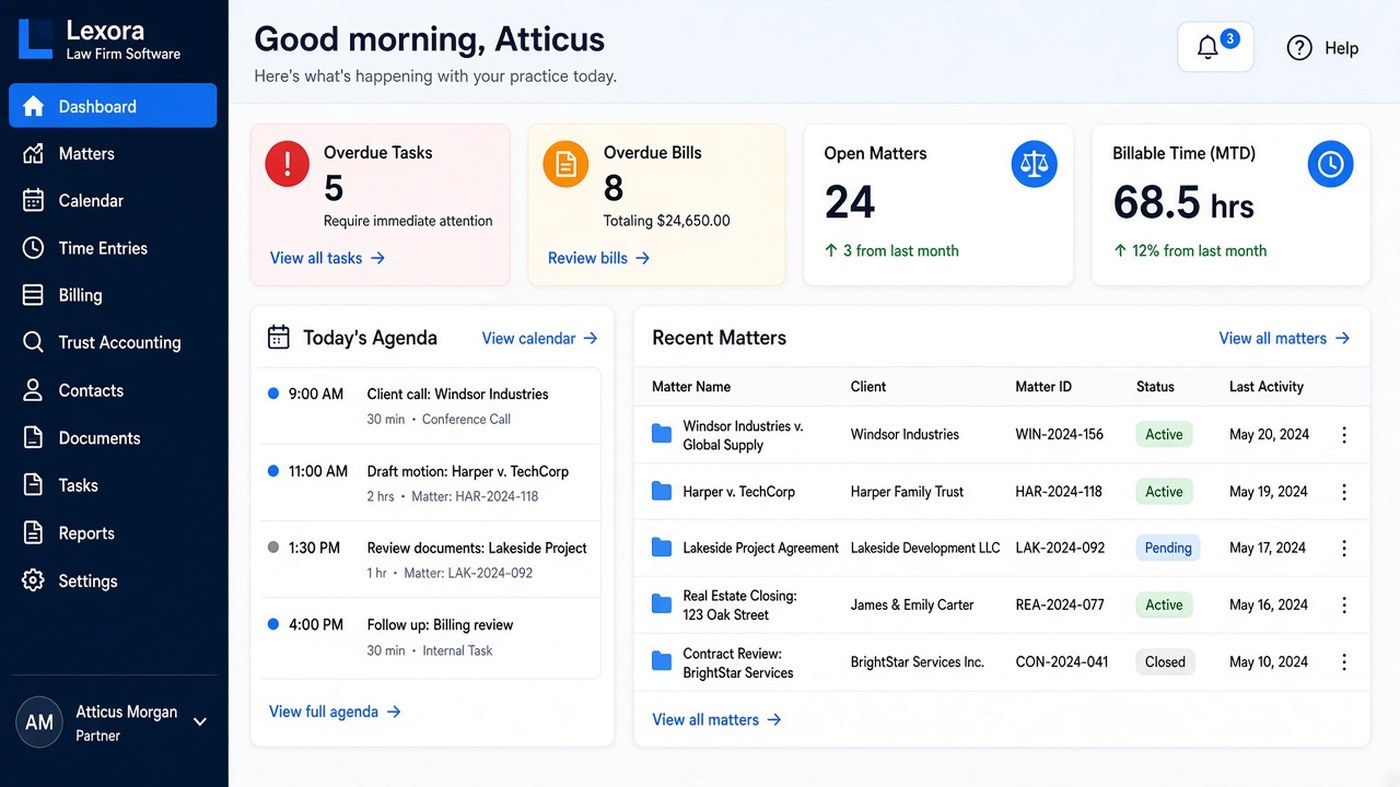Click the Last Activity column header

(1266, 387)
